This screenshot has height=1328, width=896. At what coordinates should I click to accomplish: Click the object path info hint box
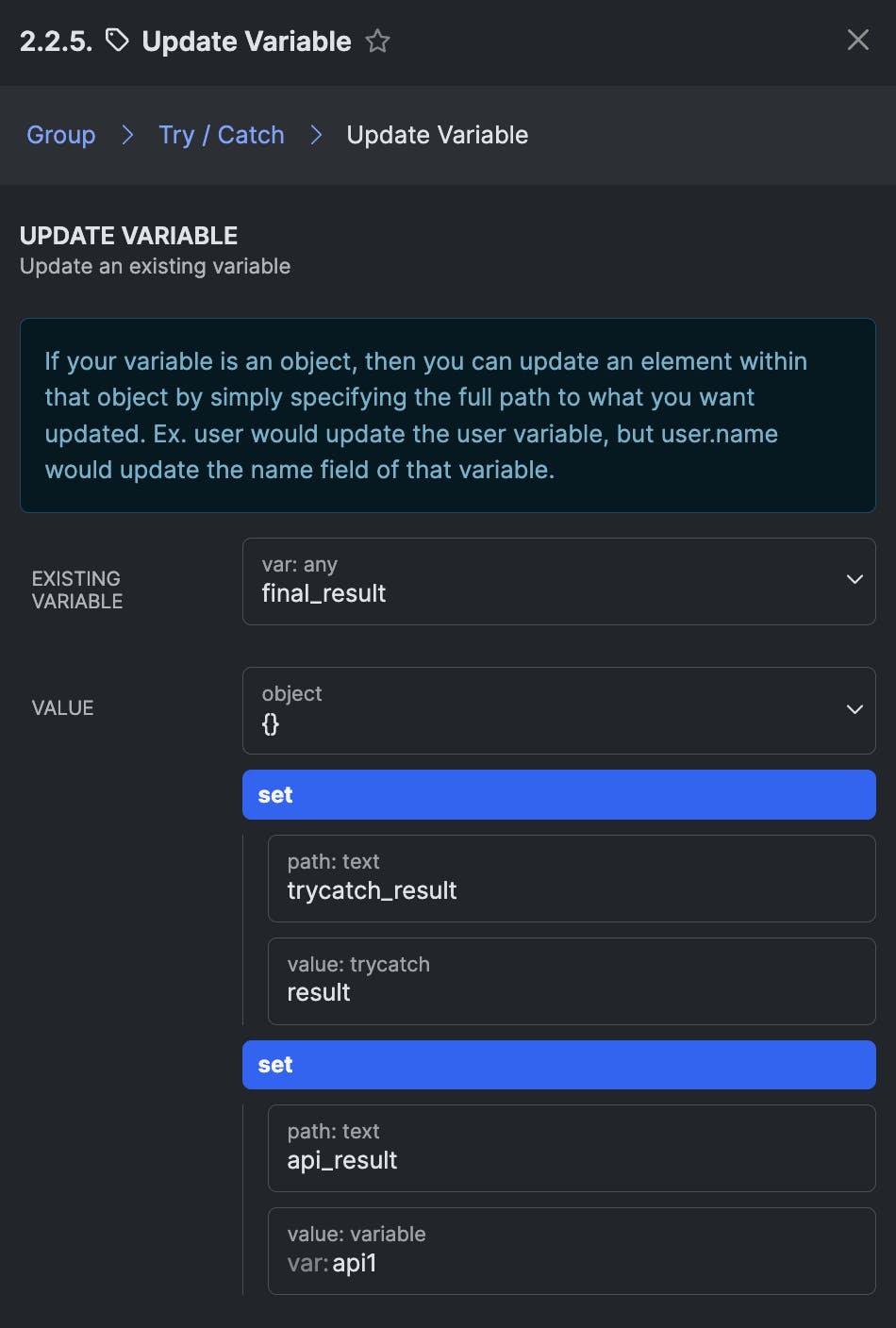447,415
